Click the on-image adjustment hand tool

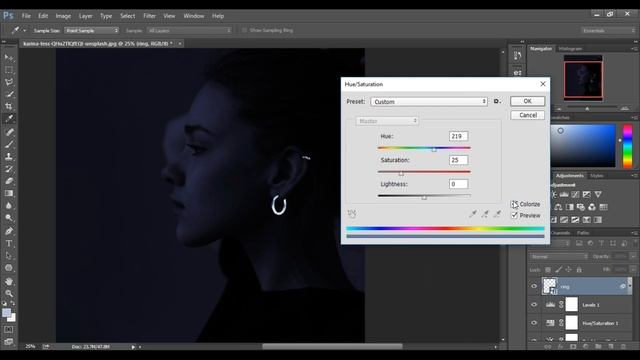tap(352, 213)
